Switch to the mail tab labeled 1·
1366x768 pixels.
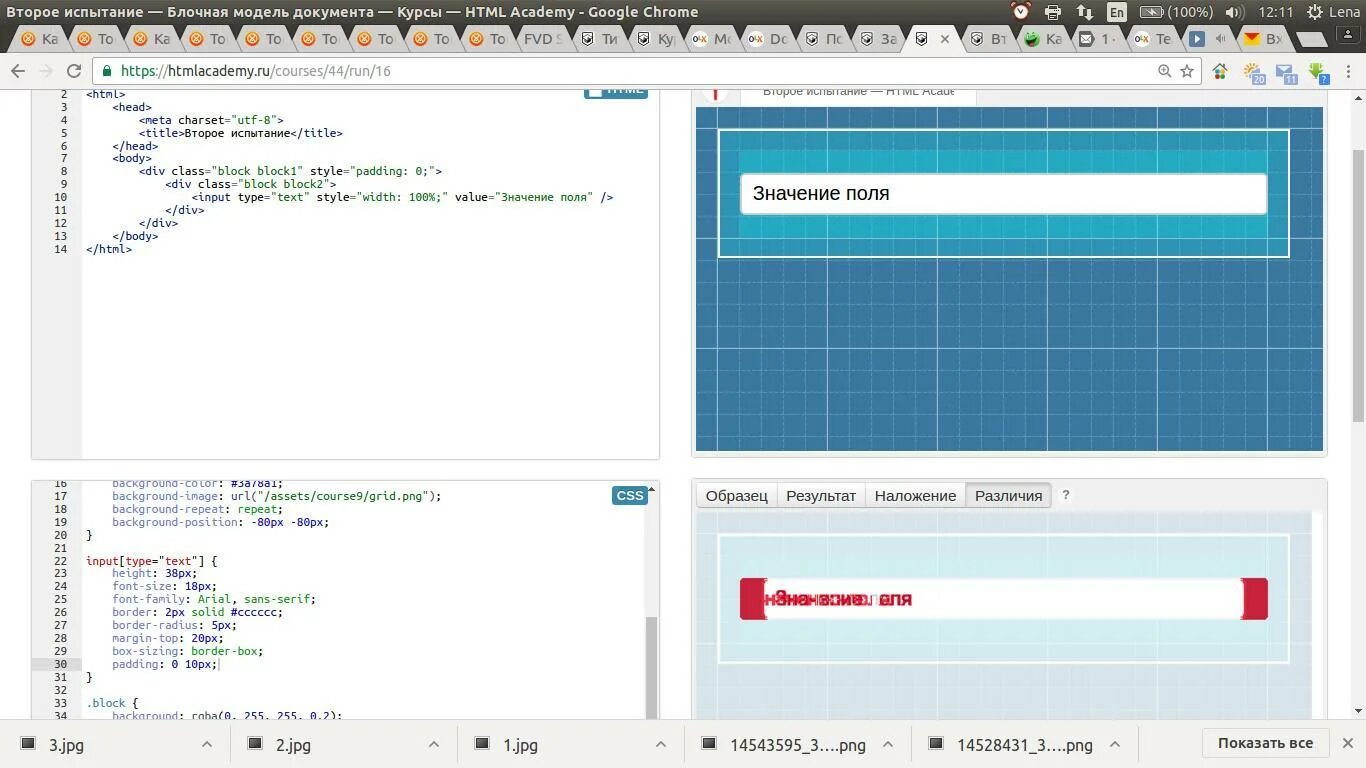[x=1097, y=39]
